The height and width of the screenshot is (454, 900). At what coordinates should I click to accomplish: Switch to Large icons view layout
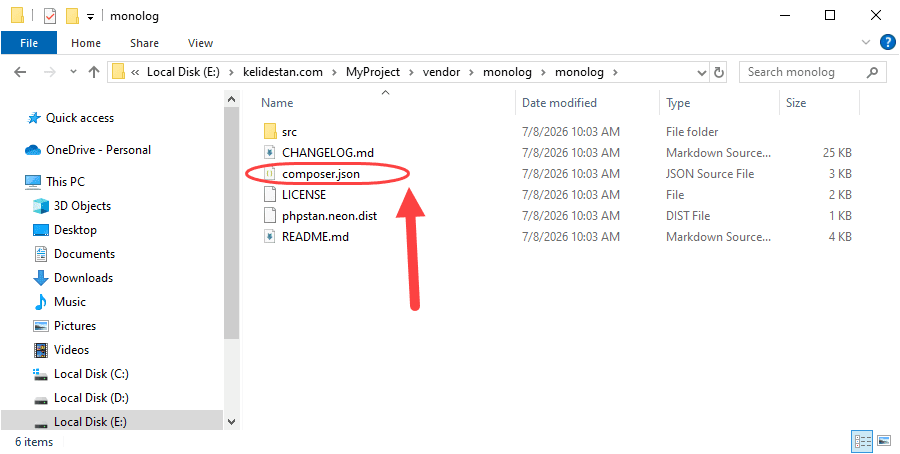(x=884, y=441)
